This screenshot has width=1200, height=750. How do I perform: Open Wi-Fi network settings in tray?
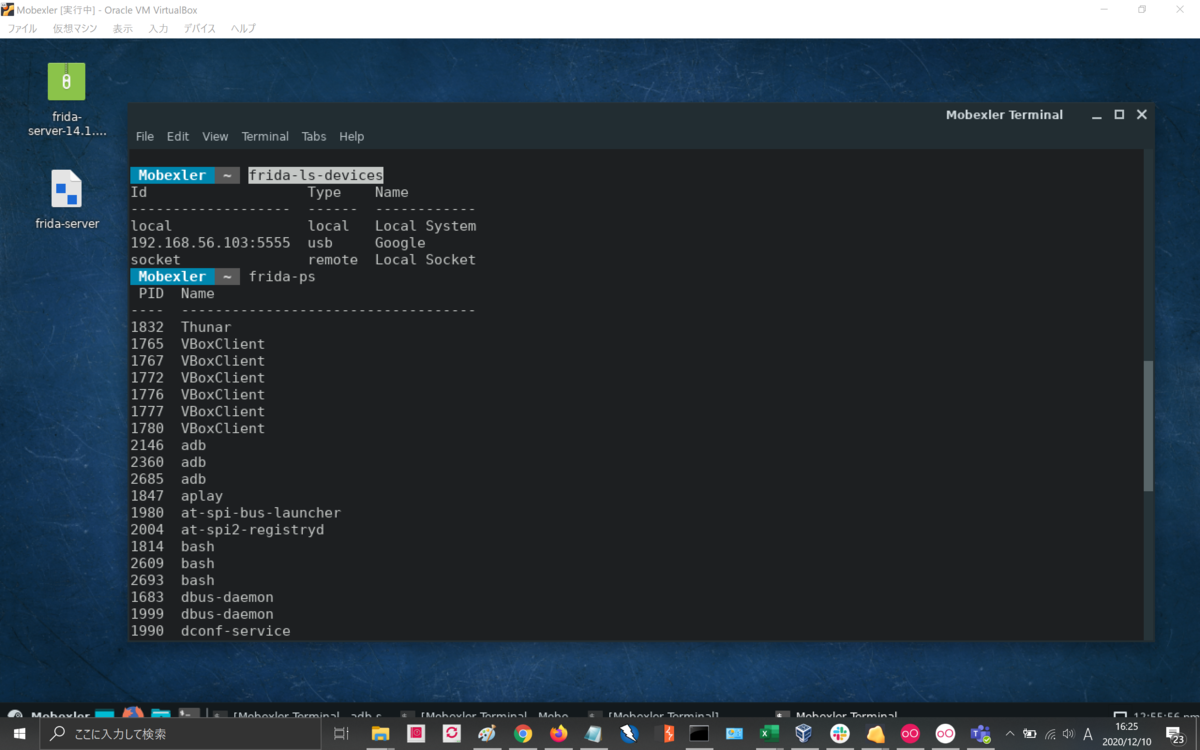(x=1048, y=734)
